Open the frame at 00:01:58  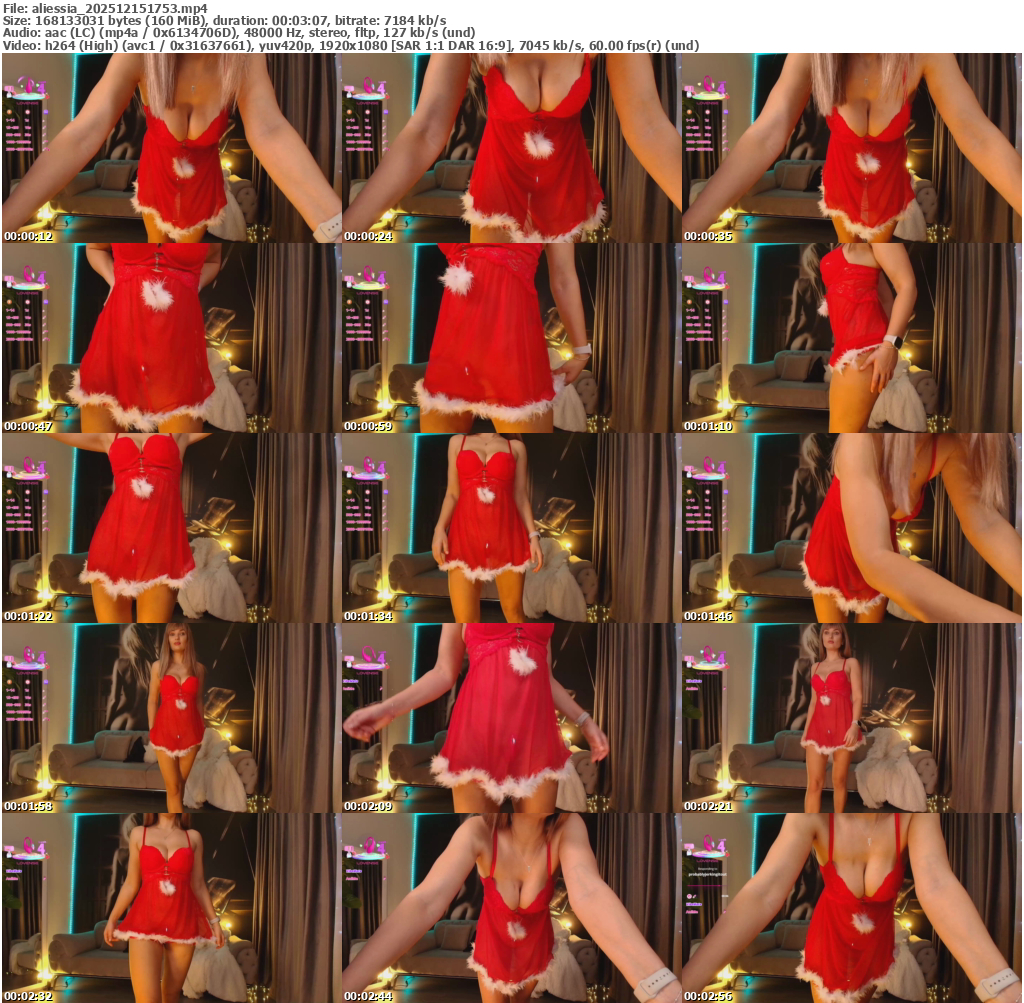pyautogui.click(x=171, y=718)
